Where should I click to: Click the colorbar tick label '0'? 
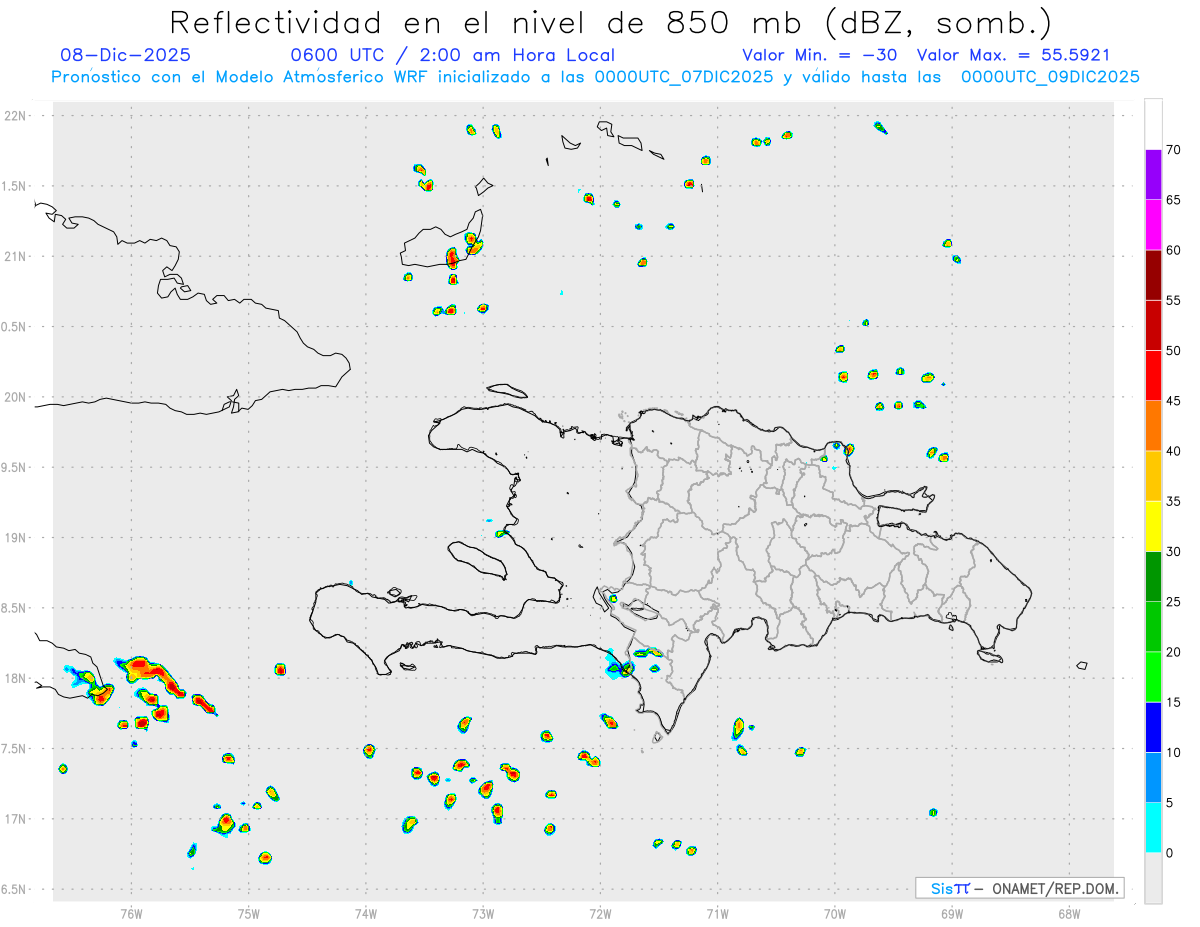pyautogui.click(x=1169, y=853)
